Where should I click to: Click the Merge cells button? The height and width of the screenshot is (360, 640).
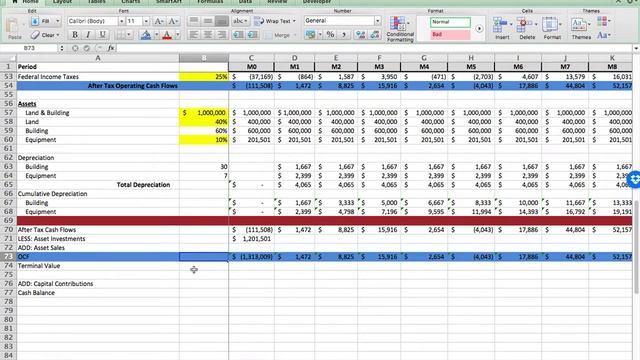280,35
